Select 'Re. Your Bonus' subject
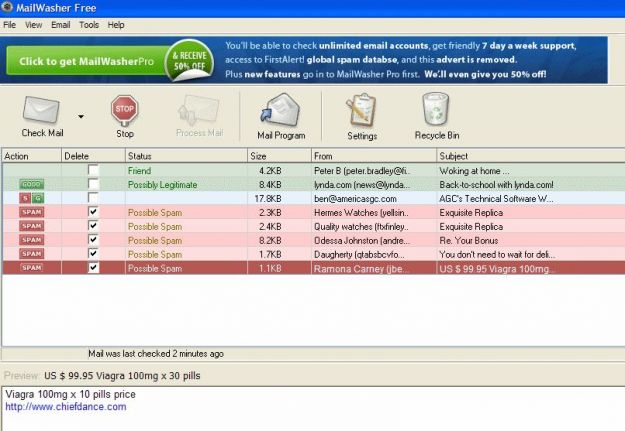 click(469, 240)
